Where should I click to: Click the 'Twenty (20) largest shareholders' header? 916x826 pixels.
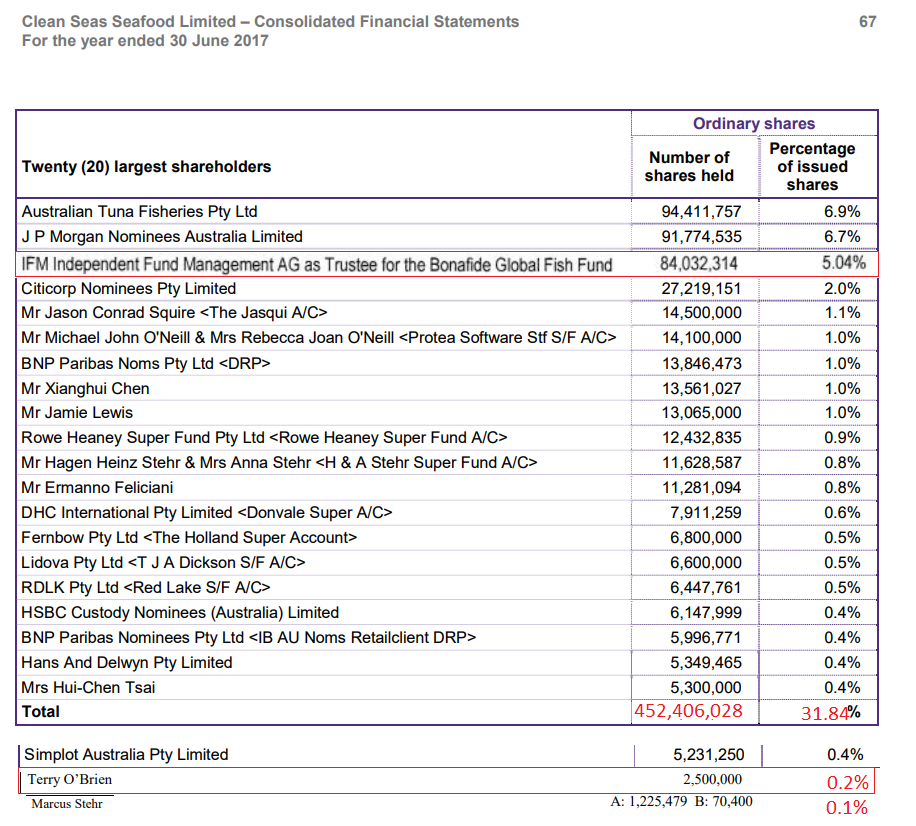coord(147,167)
